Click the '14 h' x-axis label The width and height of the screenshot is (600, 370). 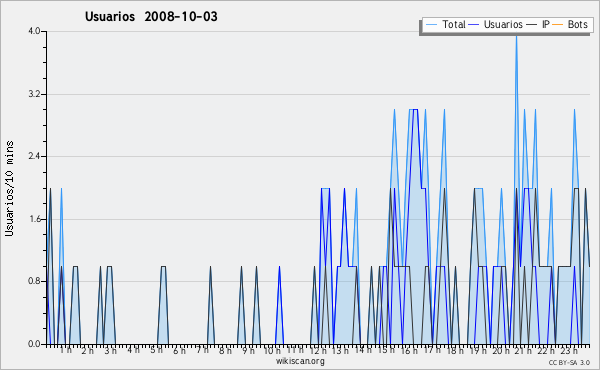click(x=363, y=350)
